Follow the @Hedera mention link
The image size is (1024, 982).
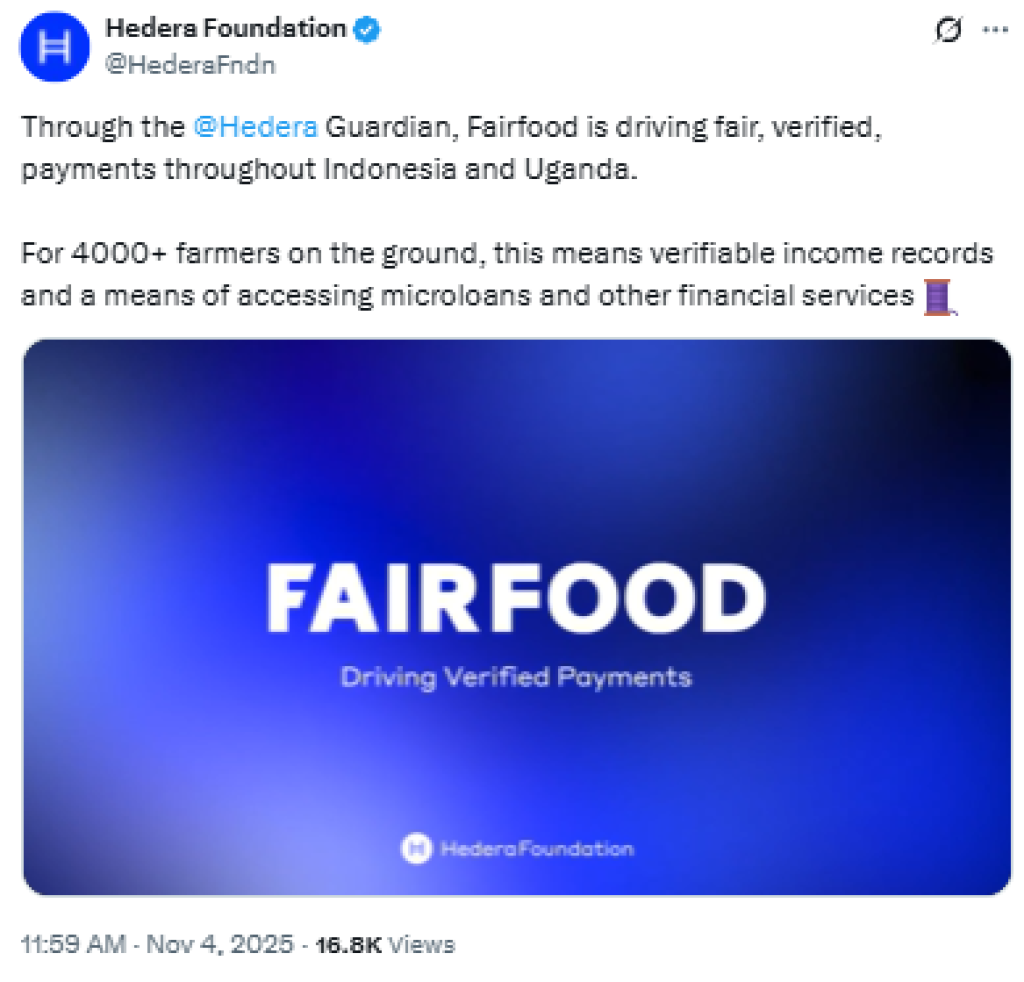click(x=255, y=127)
